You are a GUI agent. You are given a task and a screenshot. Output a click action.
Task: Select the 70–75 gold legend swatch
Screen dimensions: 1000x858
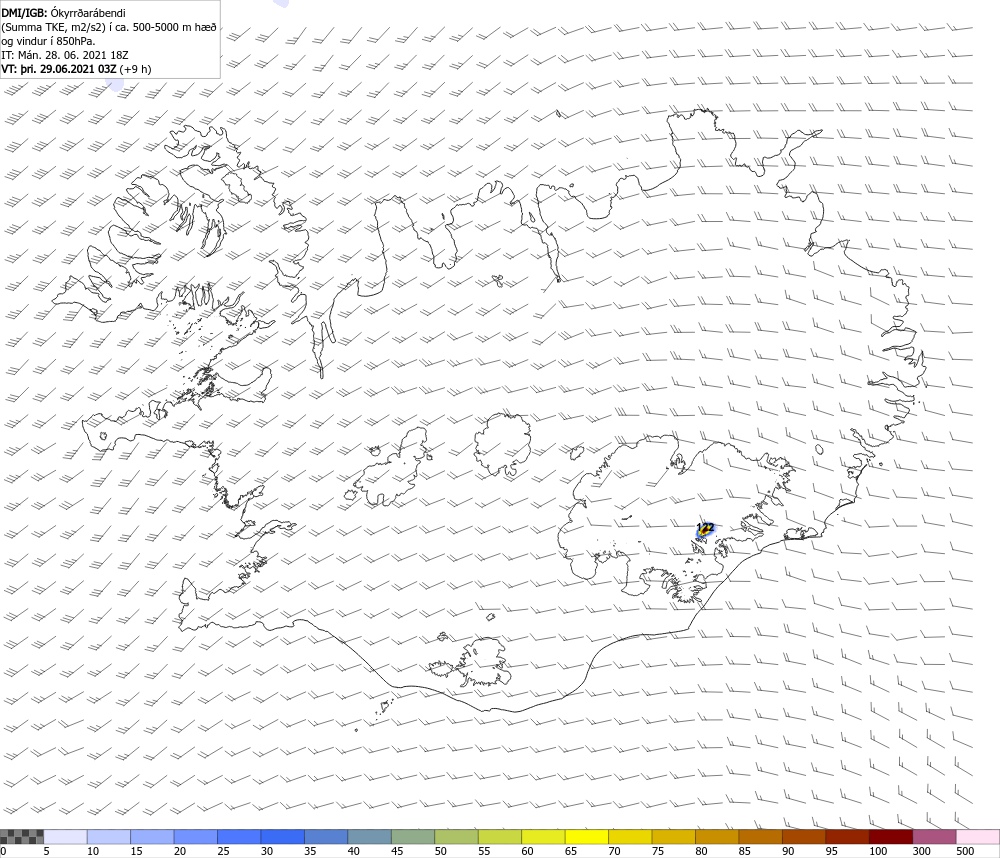pos(630,837)
